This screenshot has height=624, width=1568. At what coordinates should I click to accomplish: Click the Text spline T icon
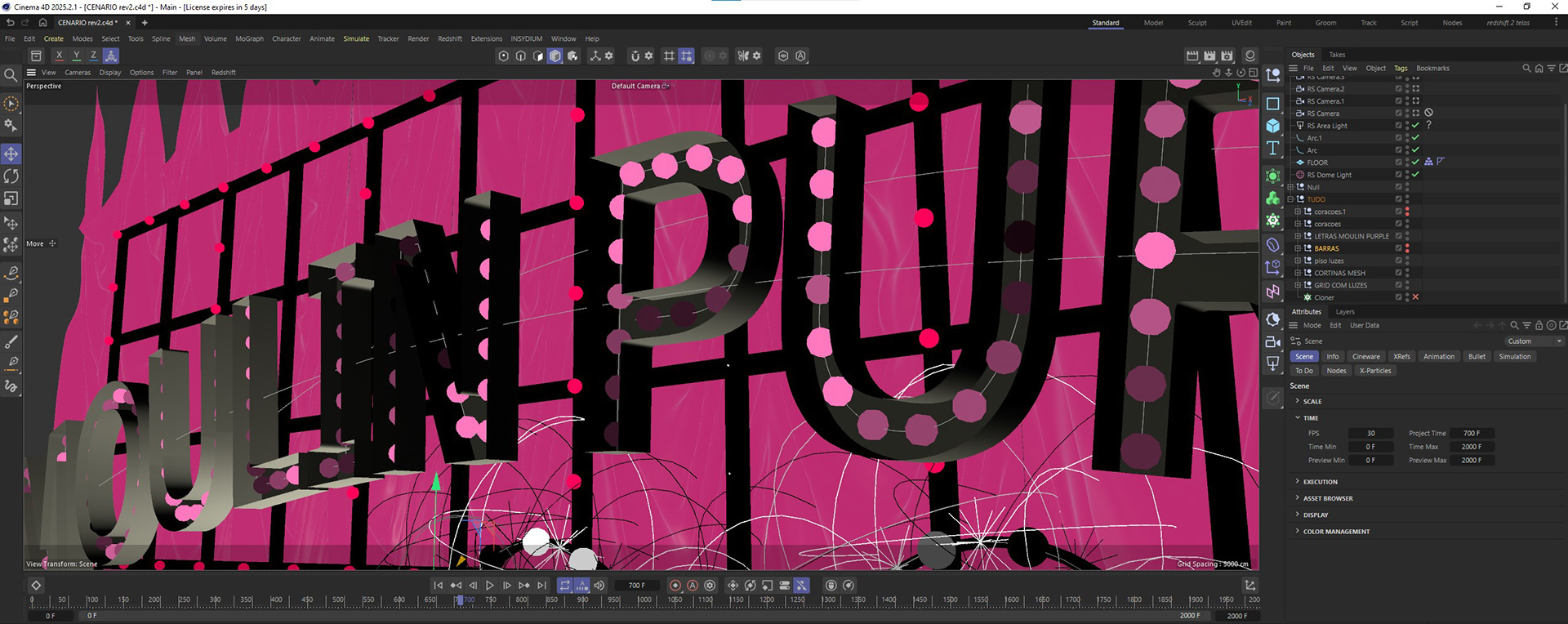click(1272, 148)
